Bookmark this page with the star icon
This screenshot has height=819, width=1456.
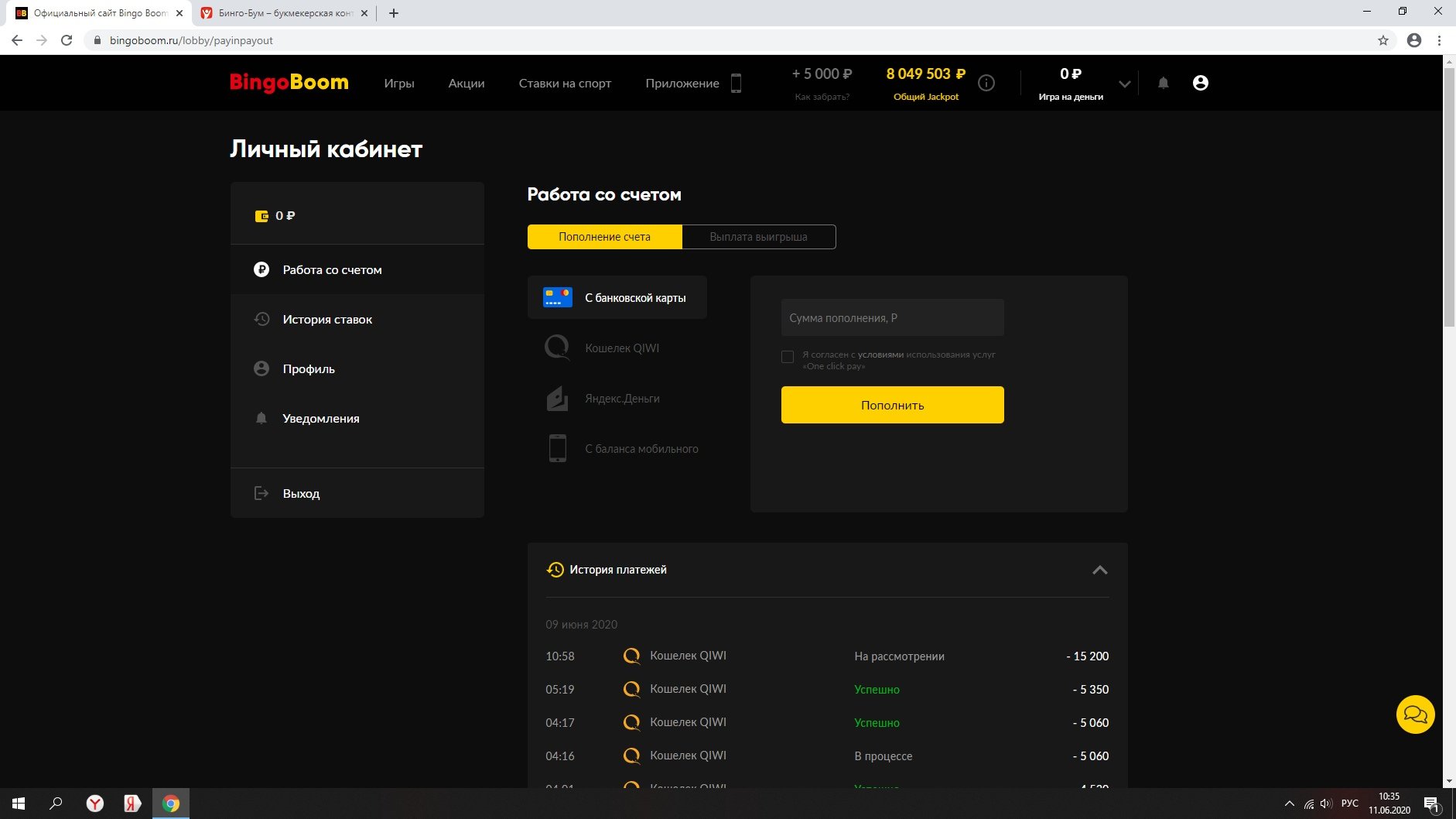coord(1383,40)
